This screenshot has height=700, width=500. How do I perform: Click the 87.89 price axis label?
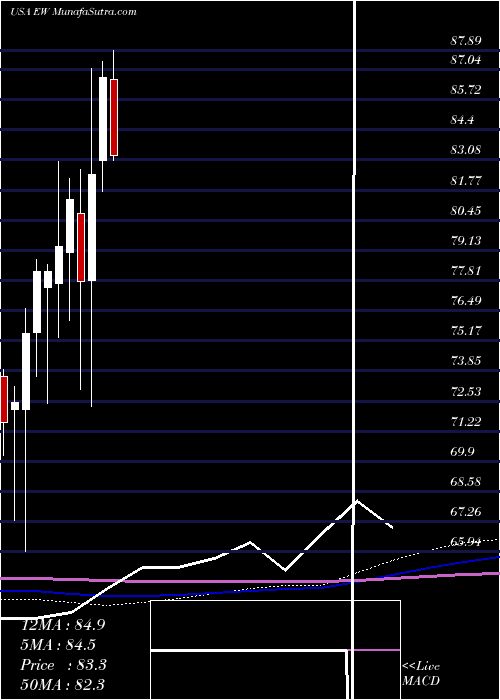click(x=466, y=41)
